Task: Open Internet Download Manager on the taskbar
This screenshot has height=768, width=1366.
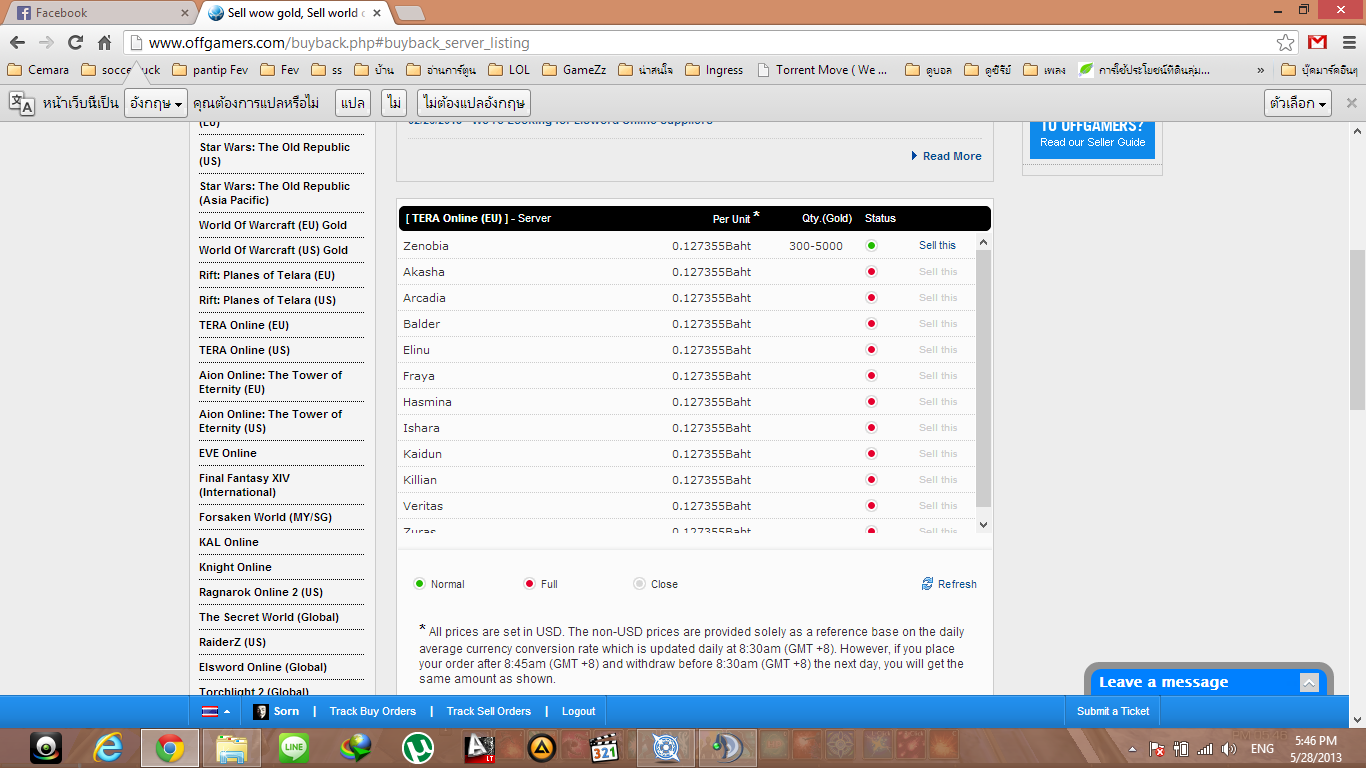Action: (356, 747)
